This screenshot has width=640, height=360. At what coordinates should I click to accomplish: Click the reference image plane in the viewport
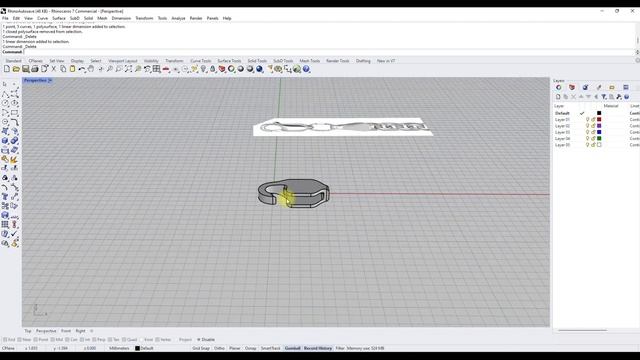coord(342,127)
